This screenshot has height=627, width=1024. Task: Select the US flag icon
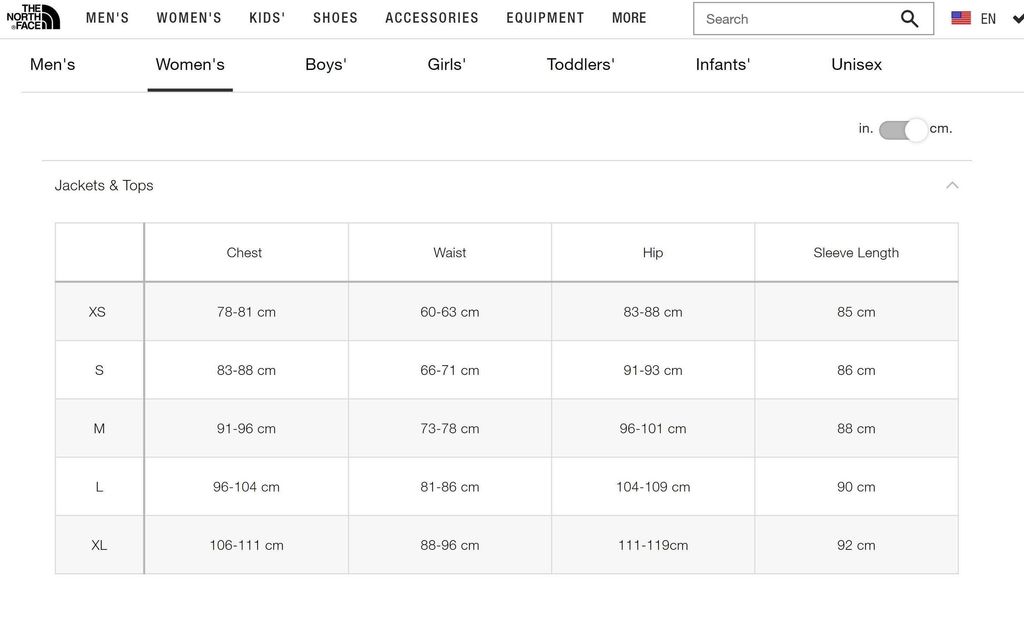coord(960,17)
